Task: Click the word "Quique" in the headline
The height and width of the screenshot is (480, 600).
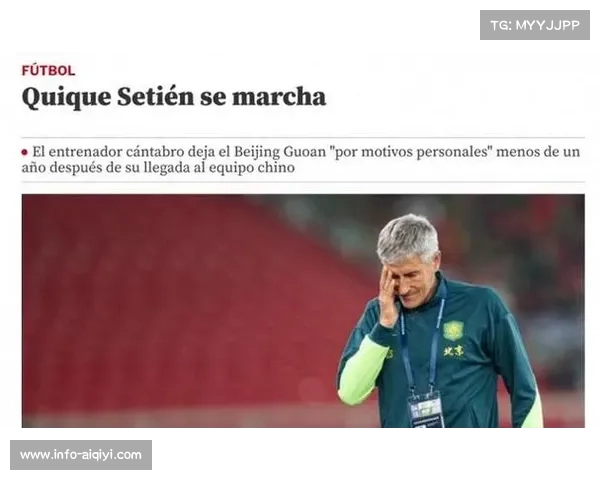Action: (66, 98)
